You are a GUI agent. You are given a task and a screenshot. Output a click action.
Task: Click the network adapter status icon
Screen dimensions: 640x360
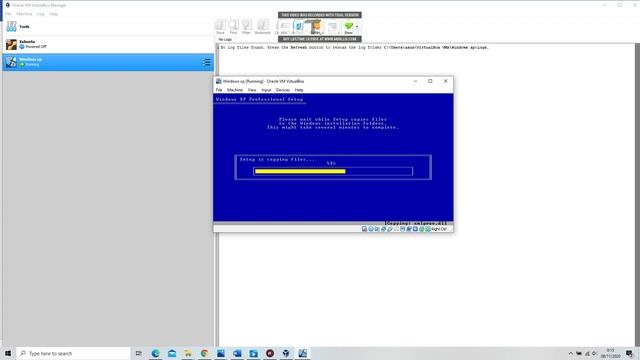(384, 229)
